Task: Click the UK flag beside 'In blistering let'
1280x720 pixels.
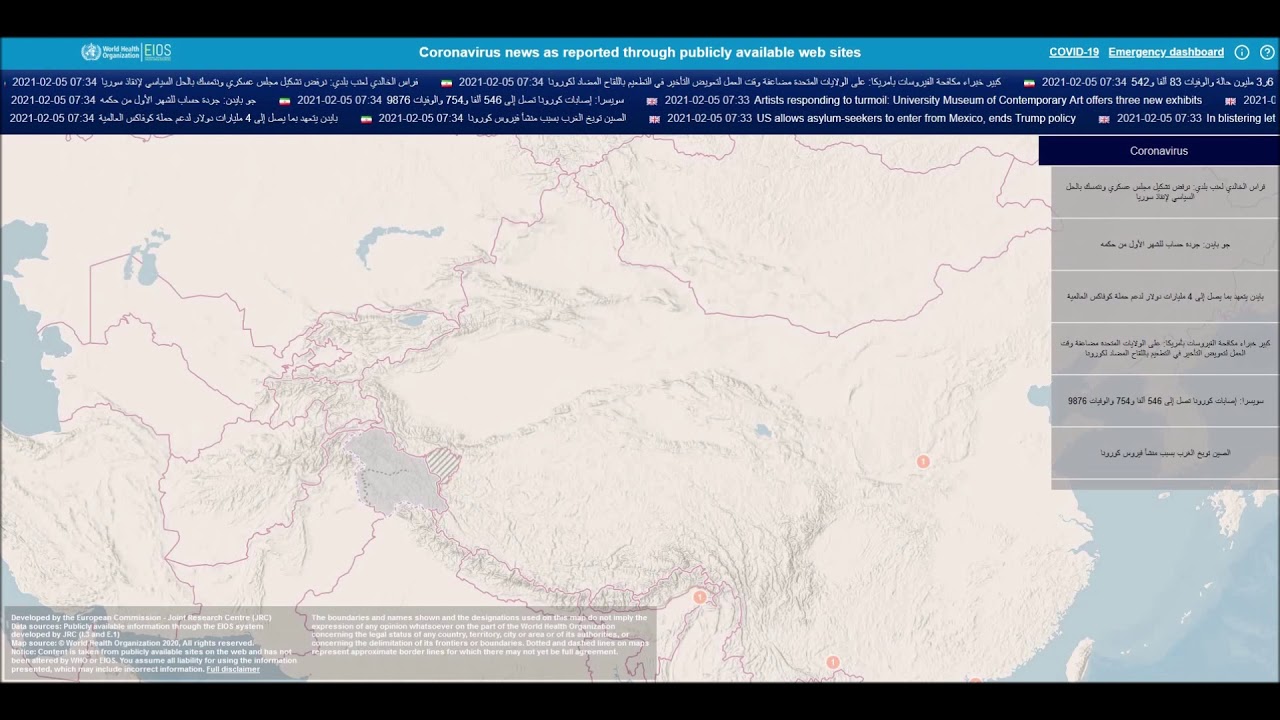Action: [1104, 119]
